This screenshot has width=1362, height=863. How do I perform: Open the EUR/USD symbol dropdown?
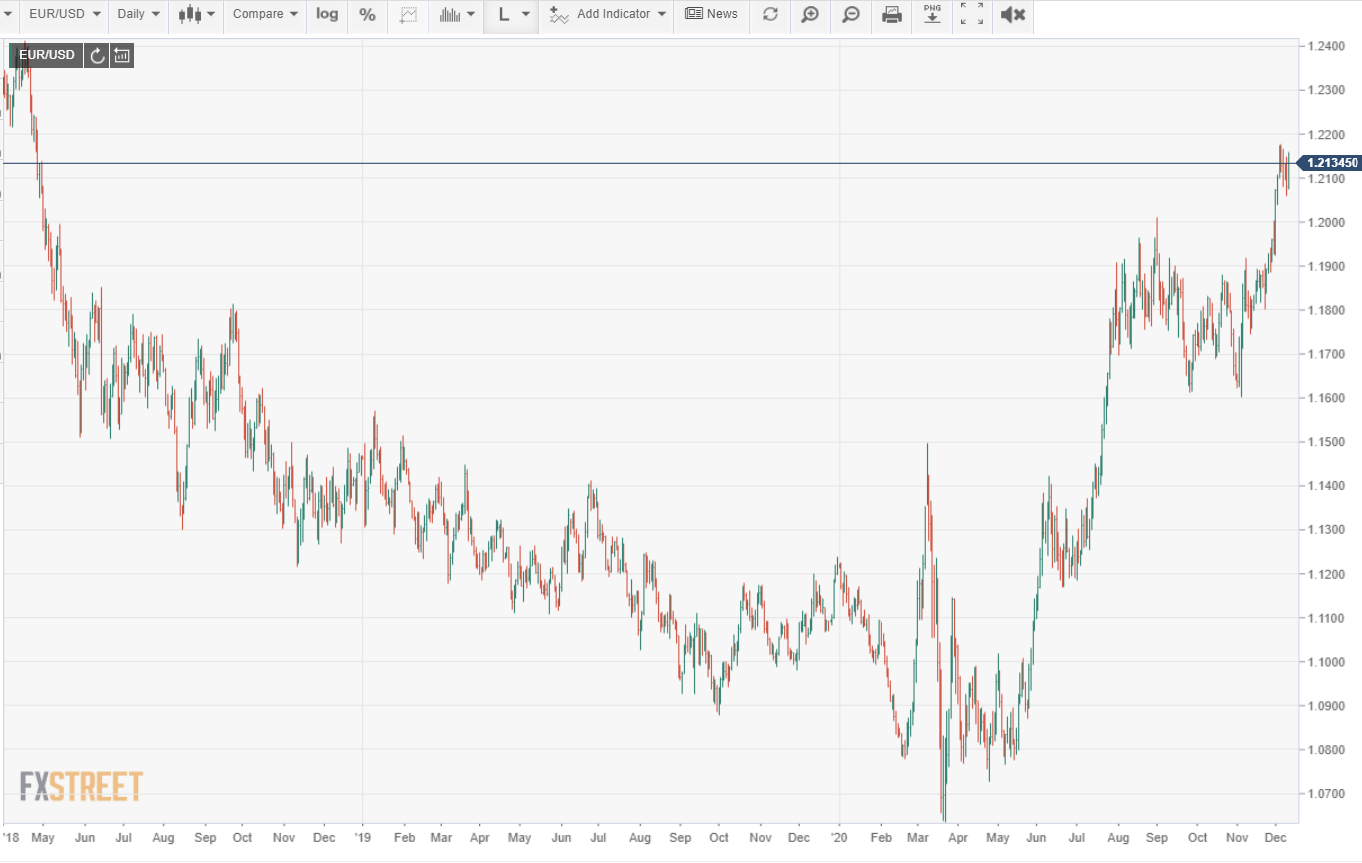(x=64, y=14)
